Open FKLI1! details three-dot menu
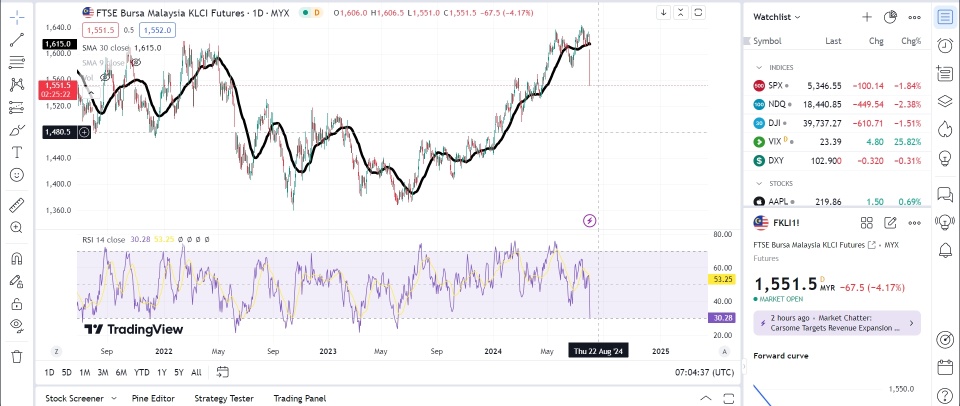The image size is (960, 406). 914,223
